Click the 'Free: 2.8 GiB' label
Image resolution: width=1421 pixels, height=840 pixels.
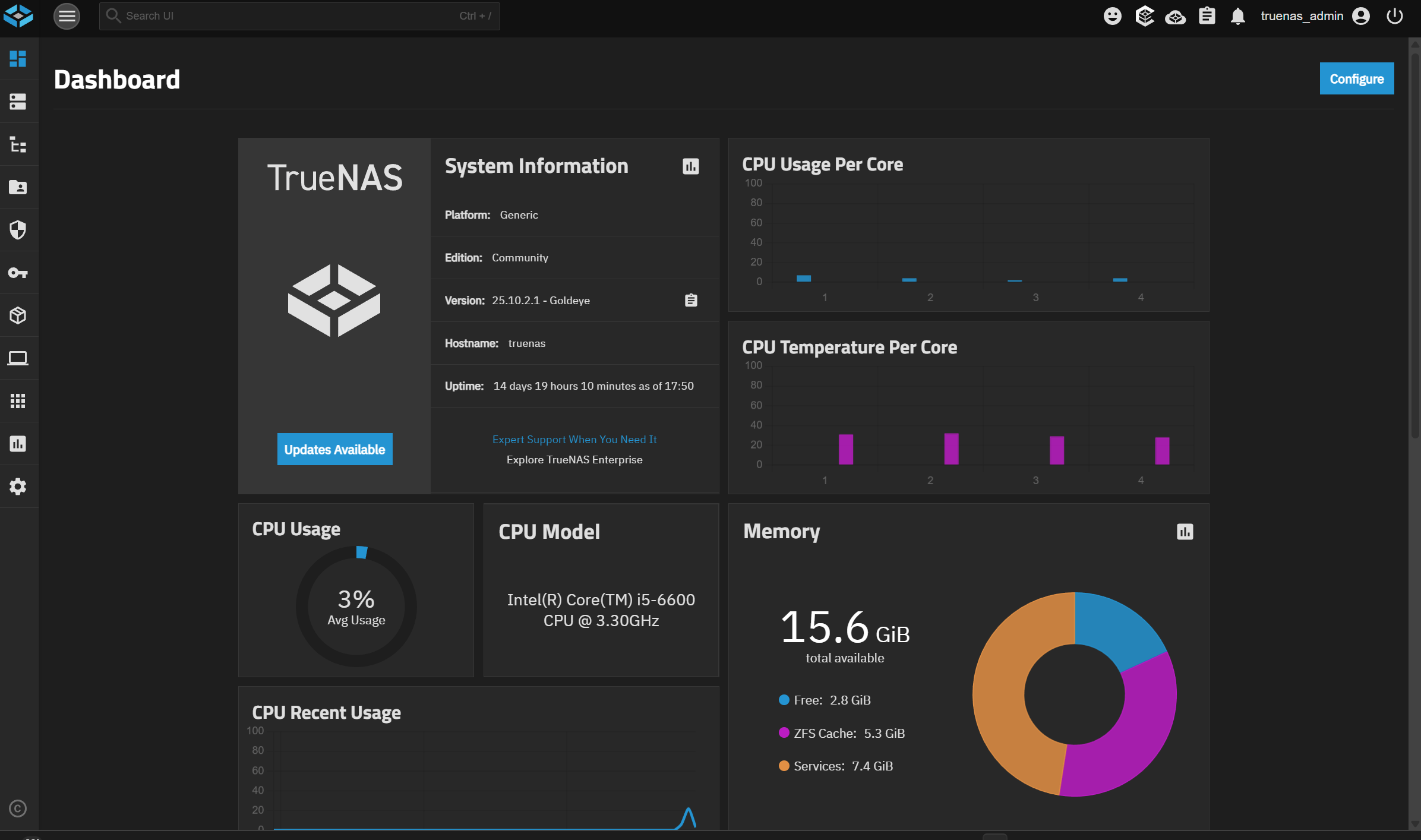coord(832,700)
